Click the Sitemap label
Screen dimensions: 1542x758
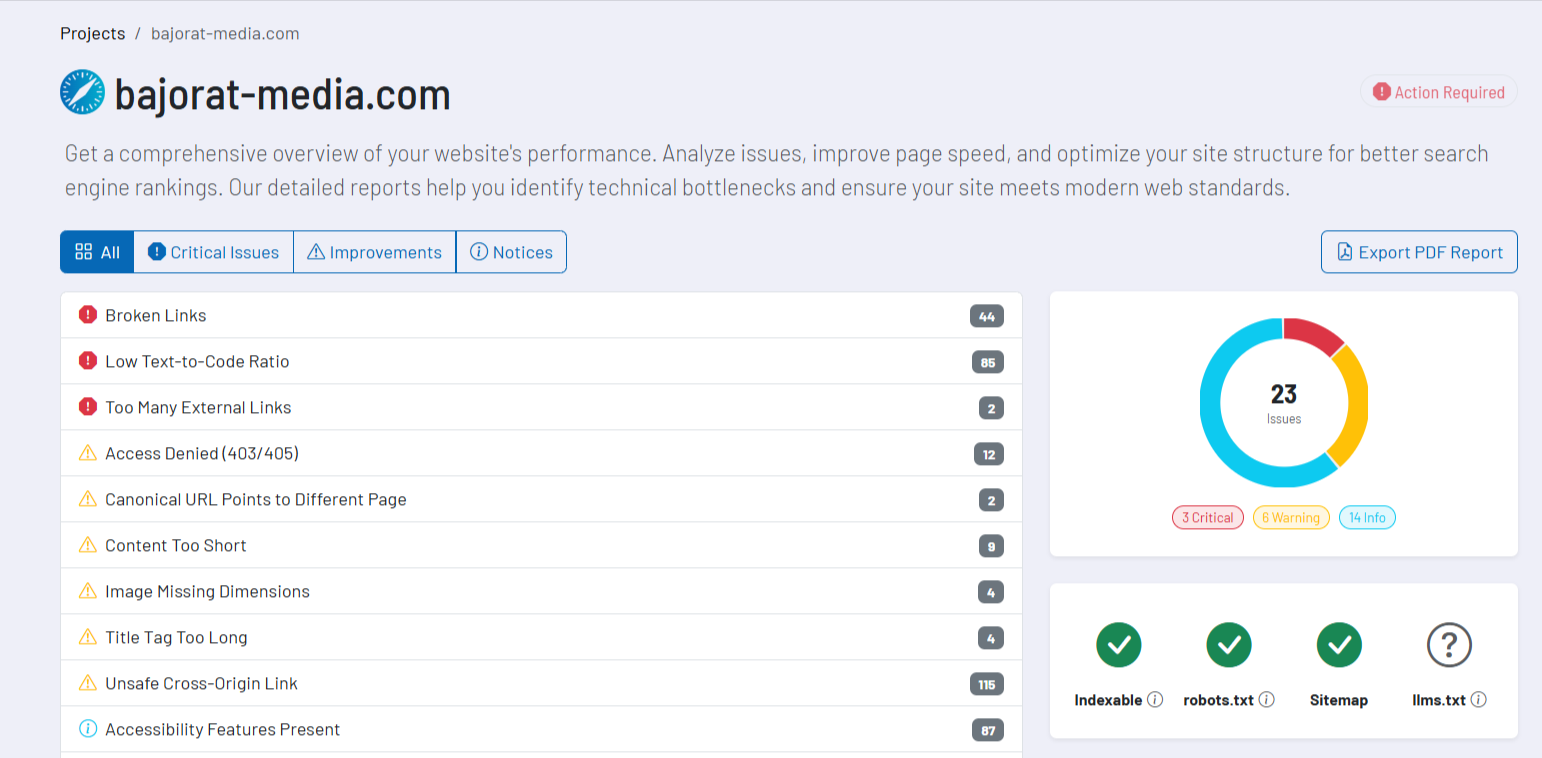(x=1339, y=700)
